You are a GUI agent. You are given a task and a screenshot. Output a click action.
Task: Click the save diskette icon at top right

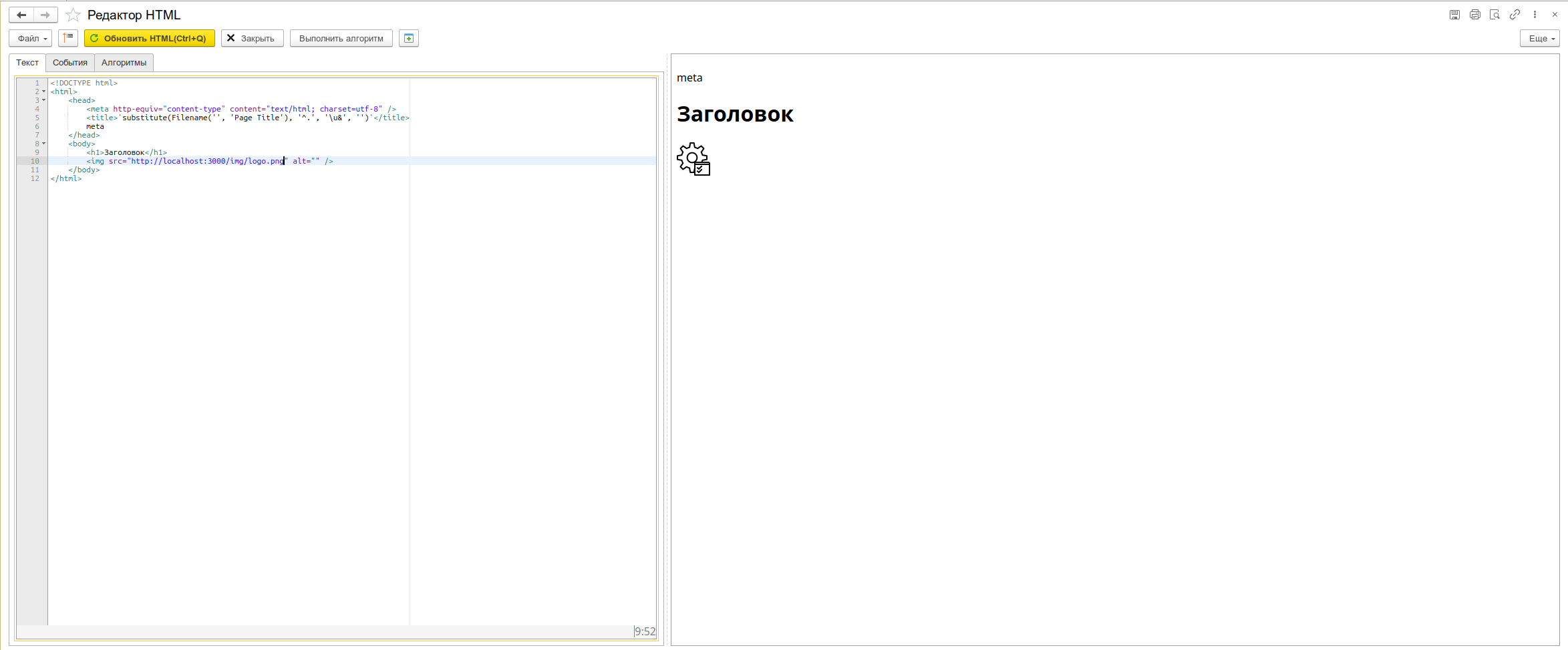point(1454,15)
